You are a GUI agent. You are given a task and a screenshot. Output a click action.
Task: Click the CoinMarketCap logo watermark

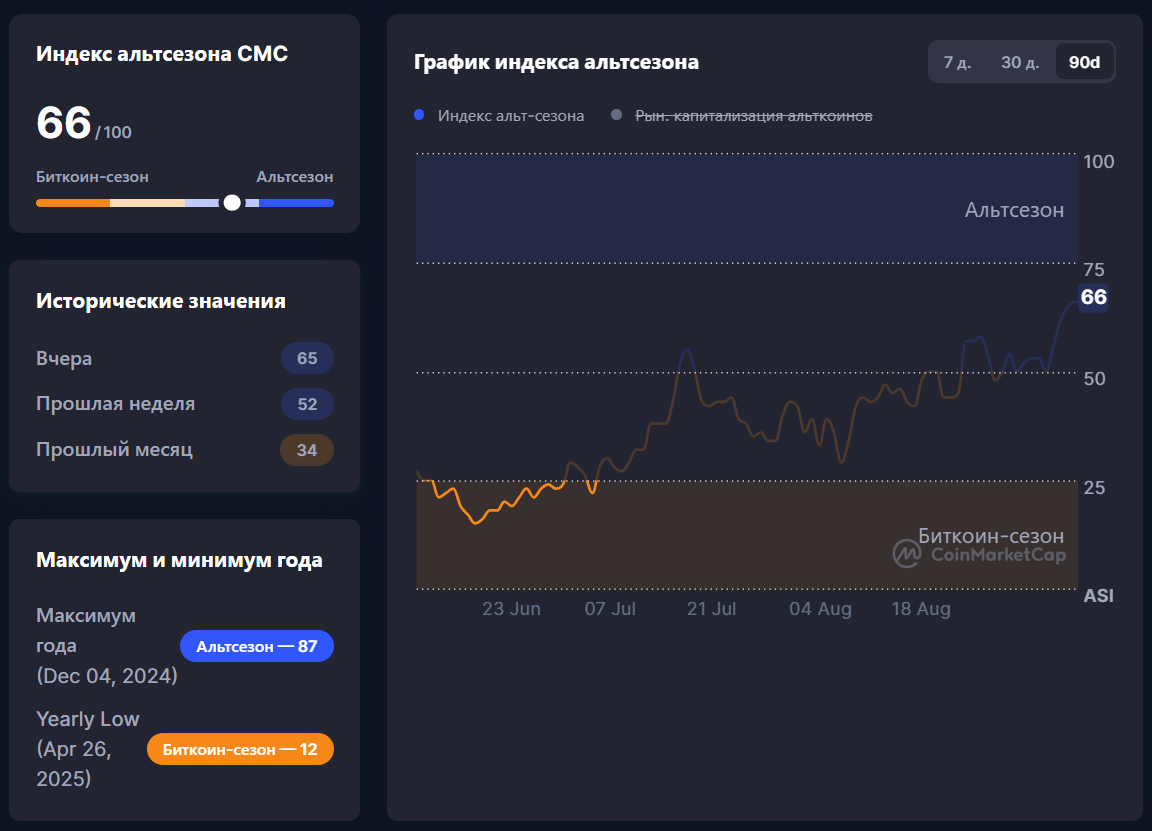(979, 554)
